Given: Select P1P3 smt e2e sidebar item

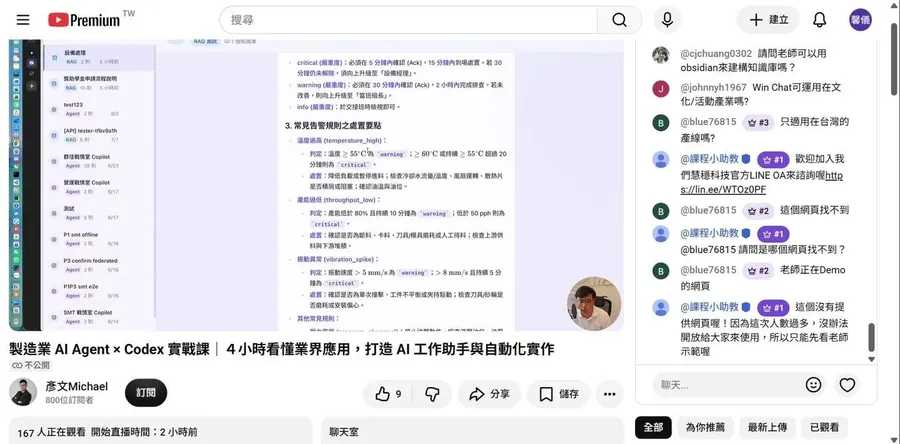Looking at the screenshot, I should (x=99, y=291).
